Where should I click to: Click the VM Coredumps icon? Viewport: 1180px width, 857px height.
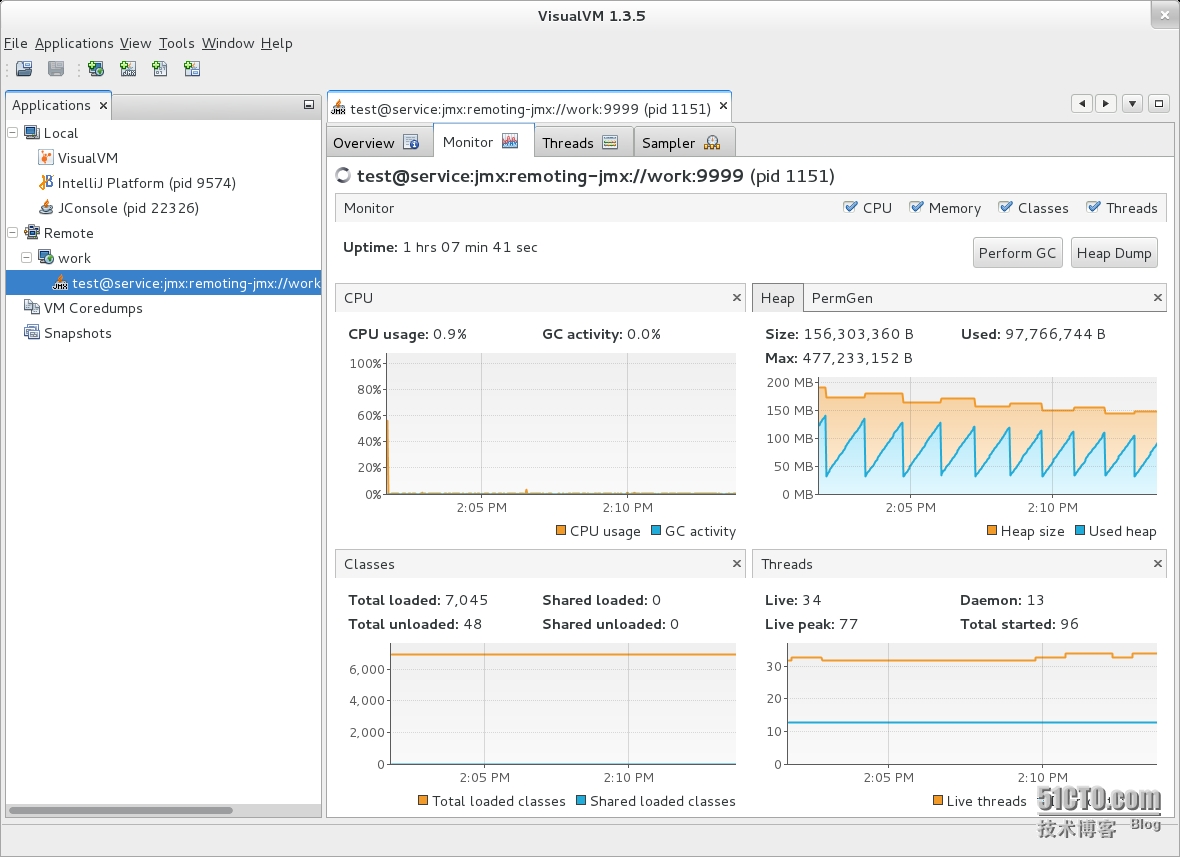pyautogui.click(x=32, y=308)
